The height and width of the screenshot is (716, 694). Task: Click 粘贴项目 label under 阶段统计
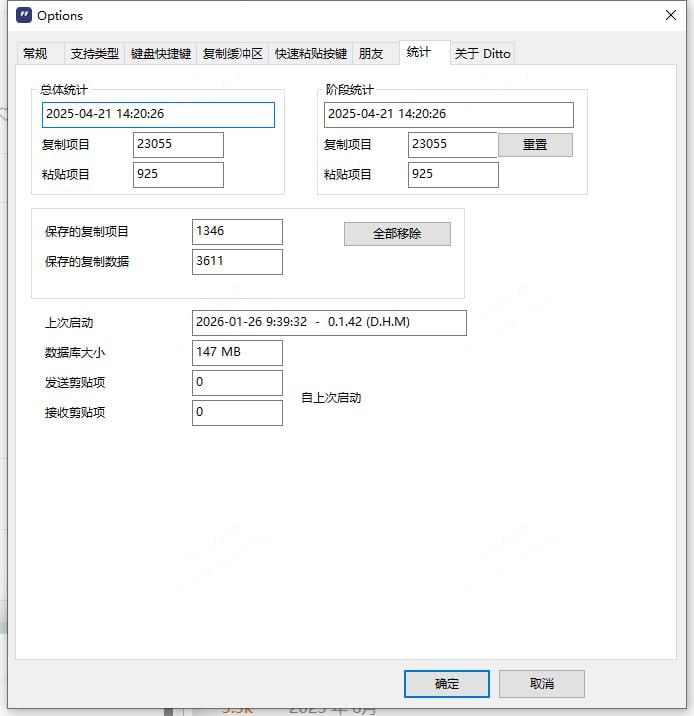[347, 174]
